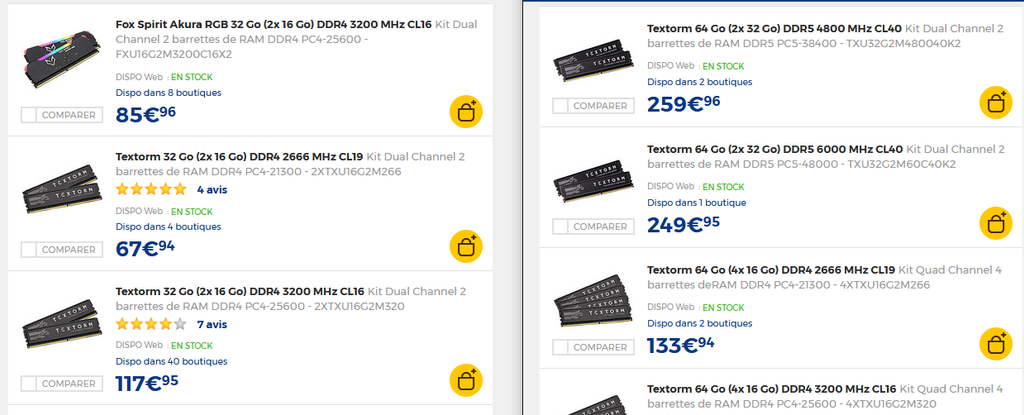This screenshot has height=415, width=1024.
Task: View Dispo dans 8 boutiques availability
Action: (168, 93)
